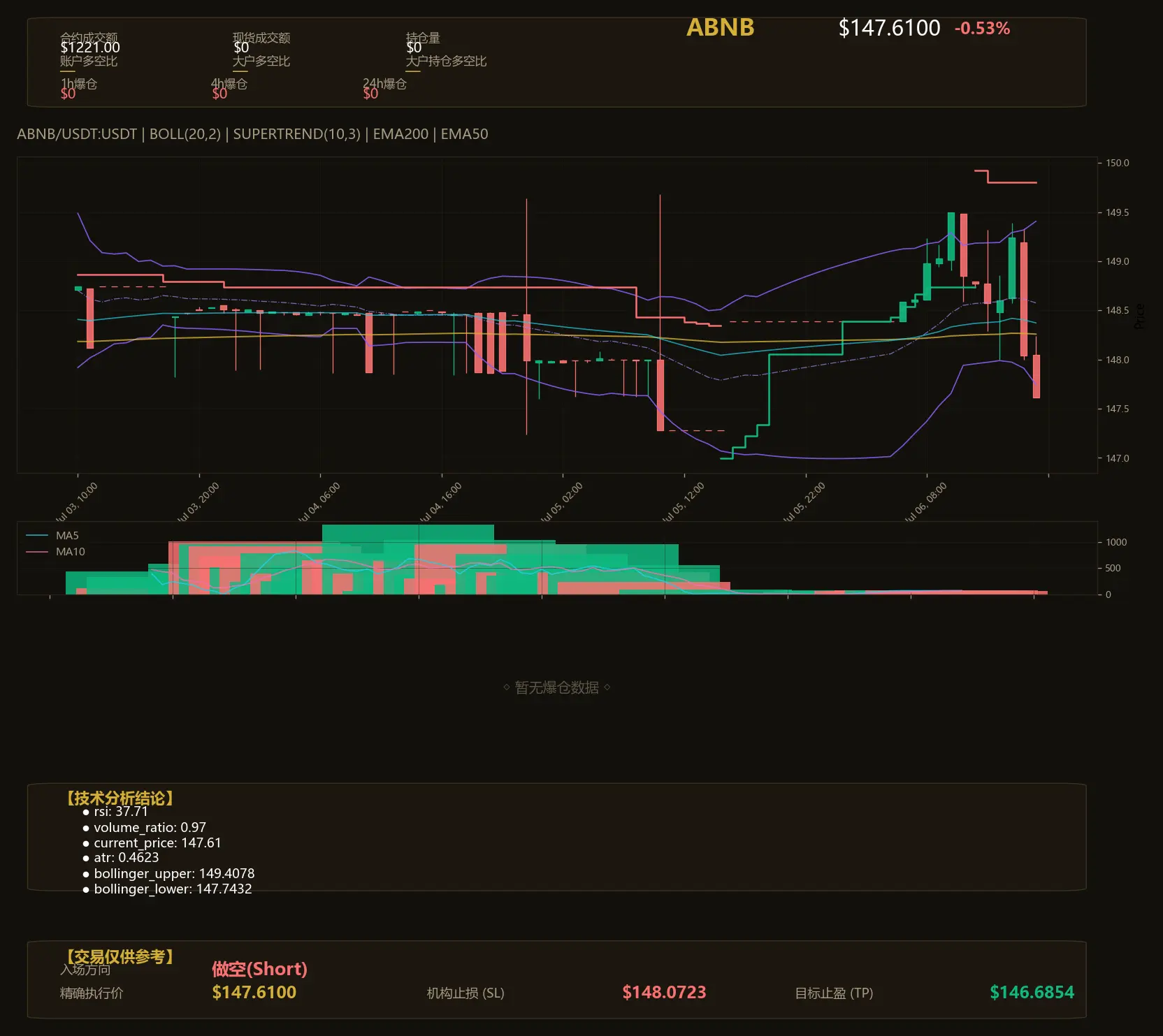Click the 暂无爆仓数据 no-data message
Screen dimensions: 1163x1036
[557, 687]
